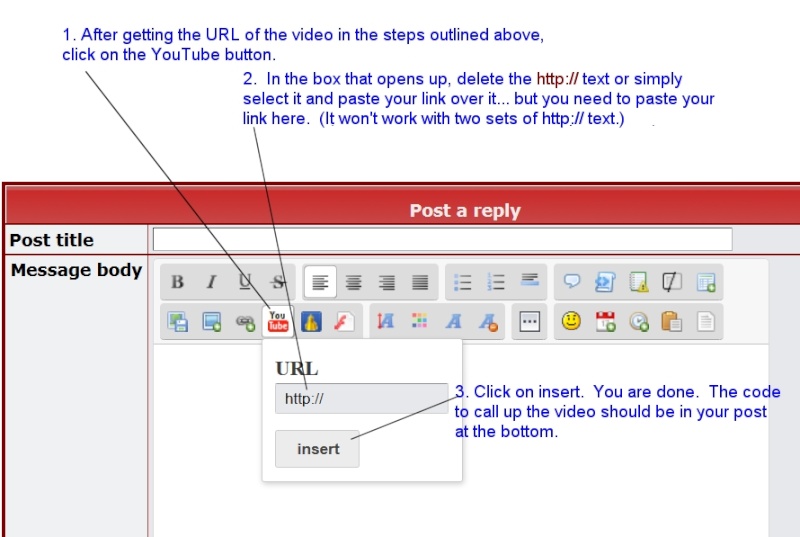This screenshot has height=537, width=800.
Task: Click the Post title input field
Action: tap(442, 239)
